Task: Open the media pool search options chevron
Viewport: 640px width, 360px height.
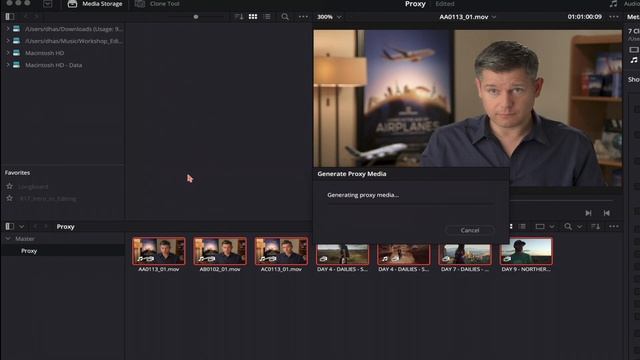Action: click(580, 227)
